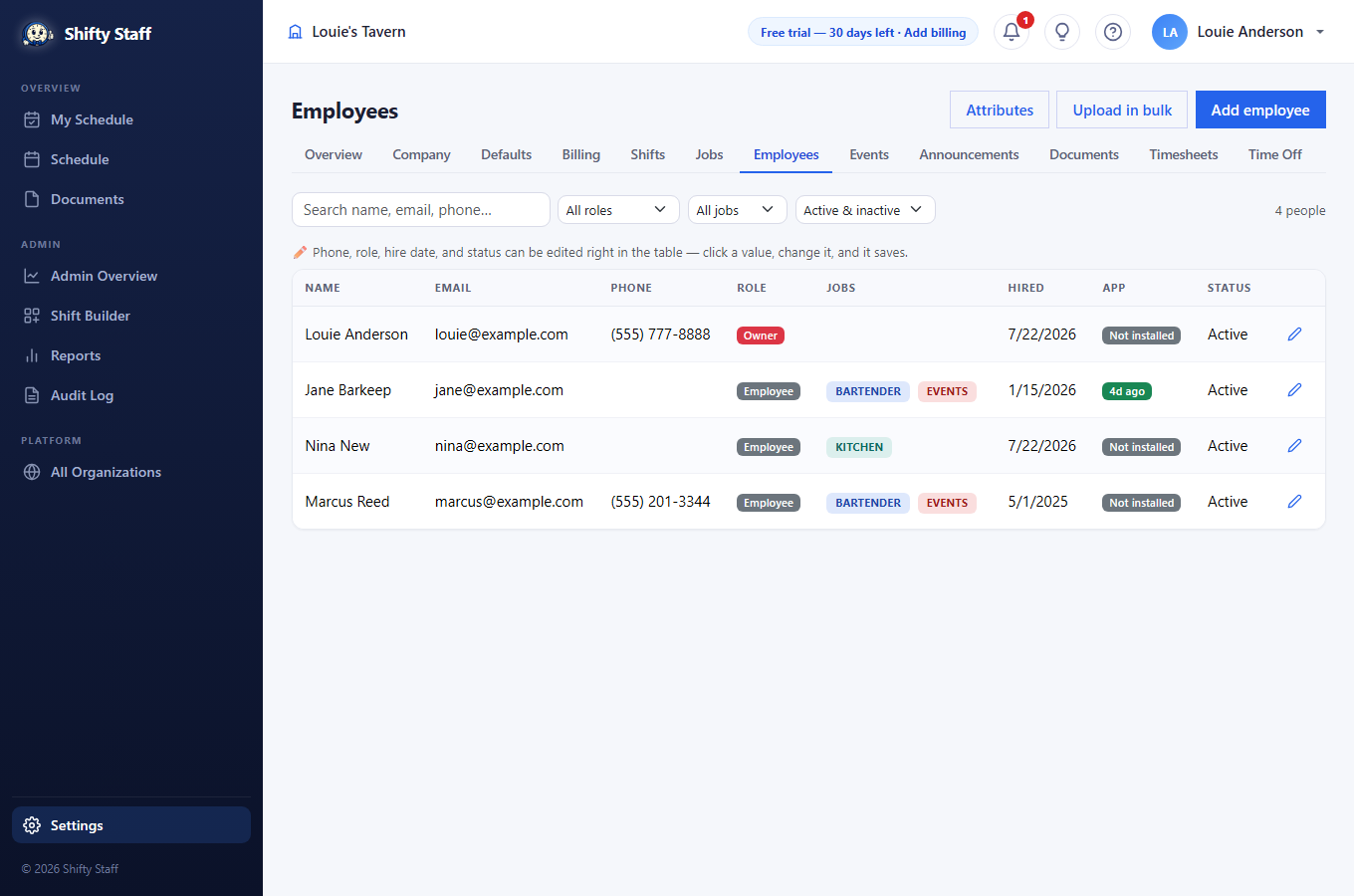Open the Documents tab in settings
Image resolution: width=1354 pixels, height=896 pixels.
1084,154
